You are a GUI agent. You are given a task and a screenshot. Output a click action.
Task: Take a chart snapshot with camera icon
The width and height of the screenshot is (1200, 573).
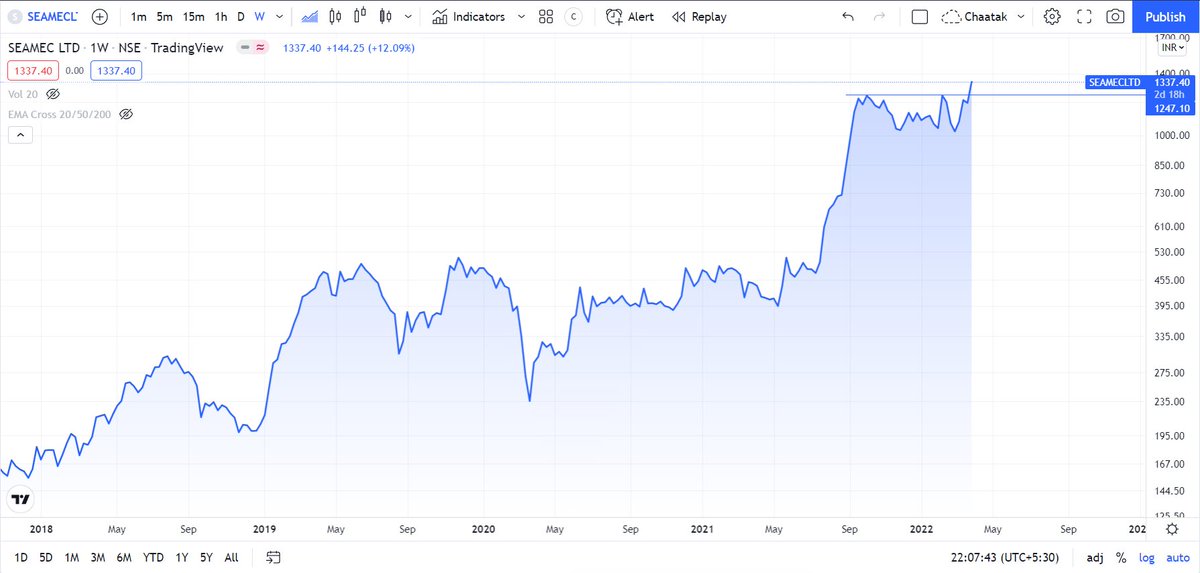click(1115, 17)
